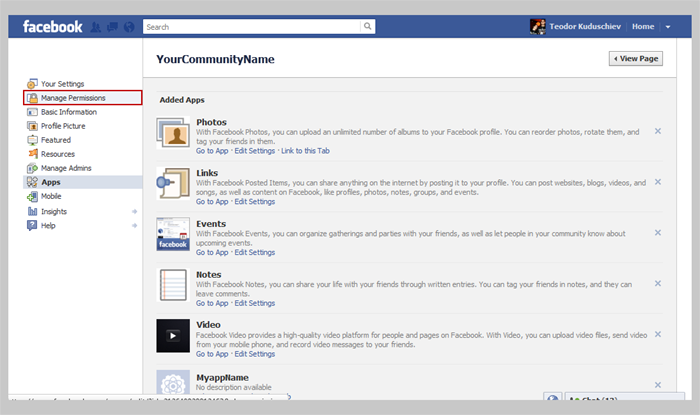The height and width of the screenshot is (415, 700).
Task: Click Insights chart icon
Action: 32,211
